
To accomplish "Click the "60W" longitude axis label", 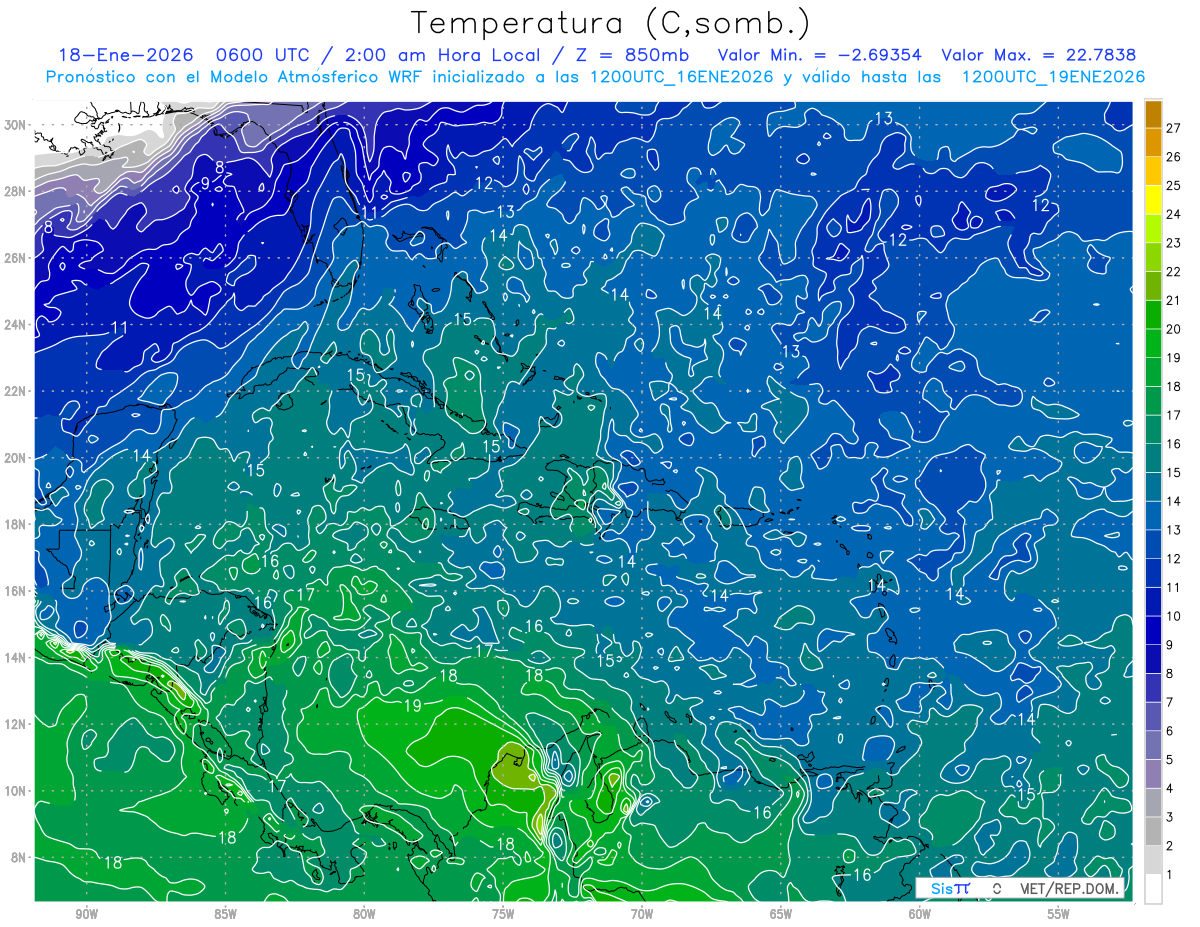I will (920, 914).
